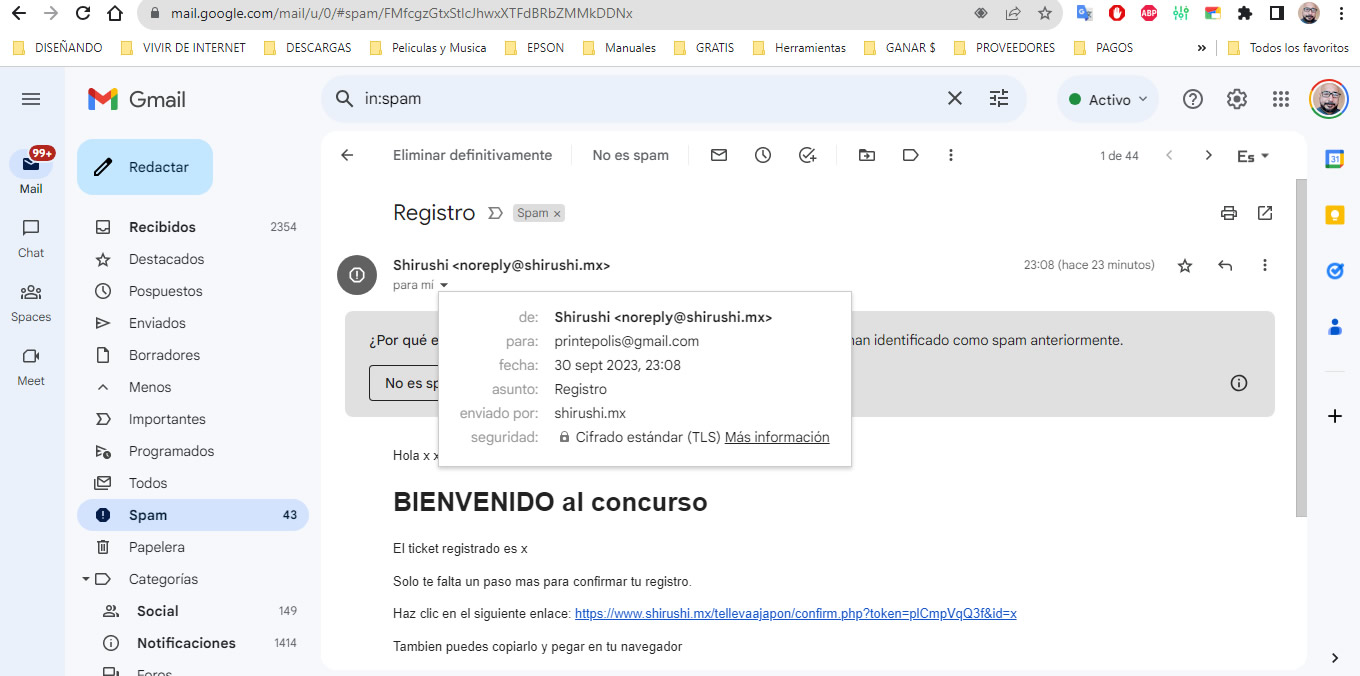Star the Shirushi email
This screenshot has width=1360, height=676.
coord(1185,265)
